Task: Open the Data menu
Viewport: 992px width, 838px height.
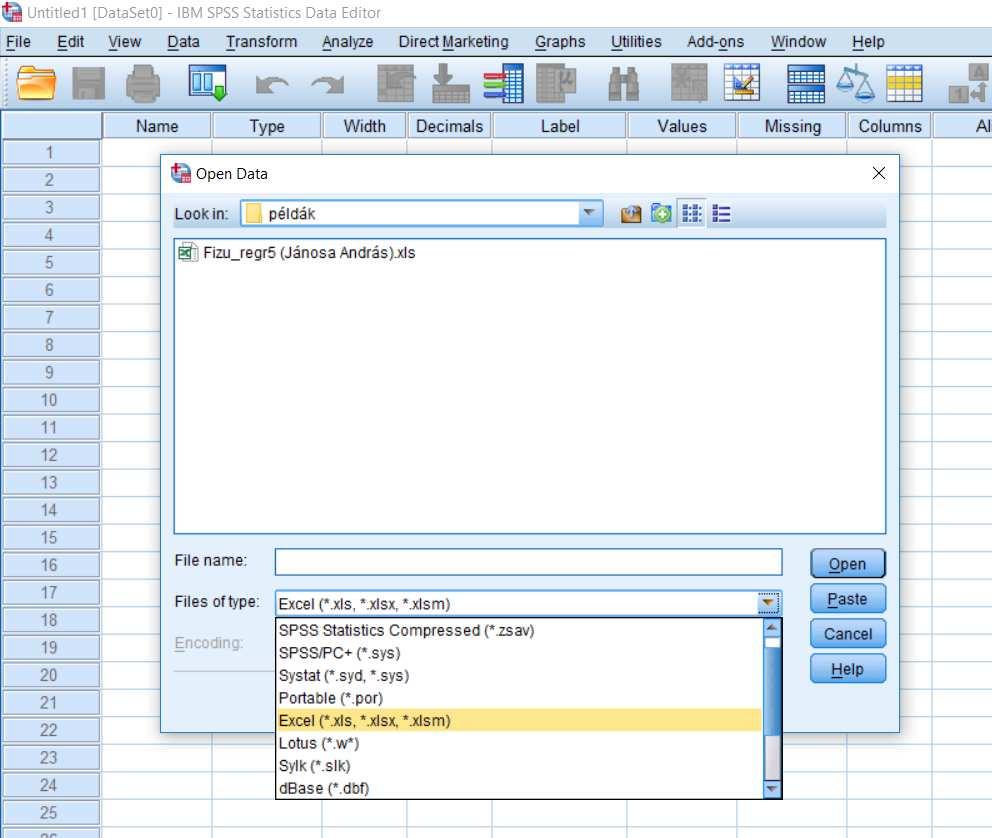Action: click(183, 42)
